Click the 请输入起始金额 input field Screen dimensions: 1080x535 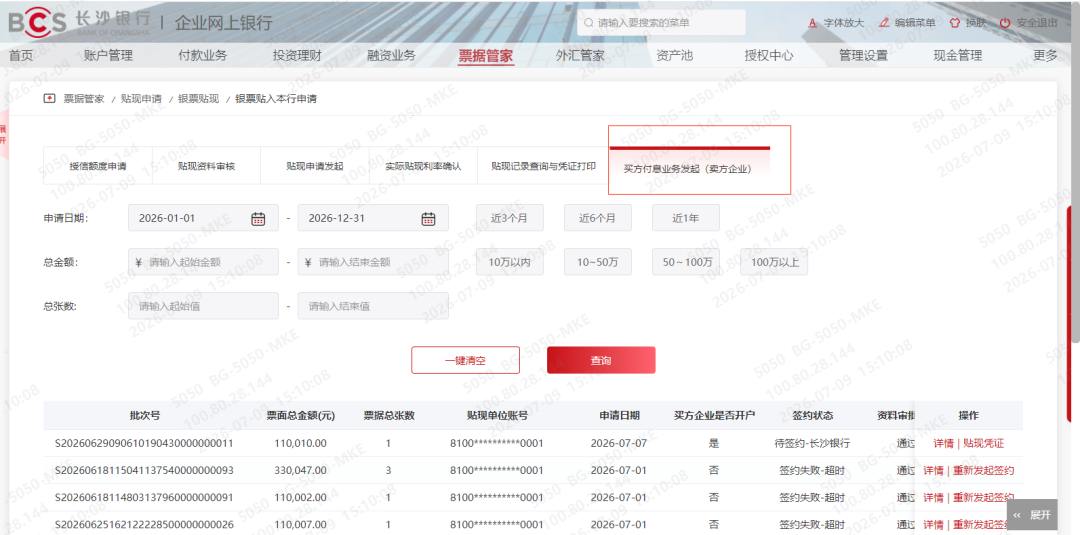(203, 262)
